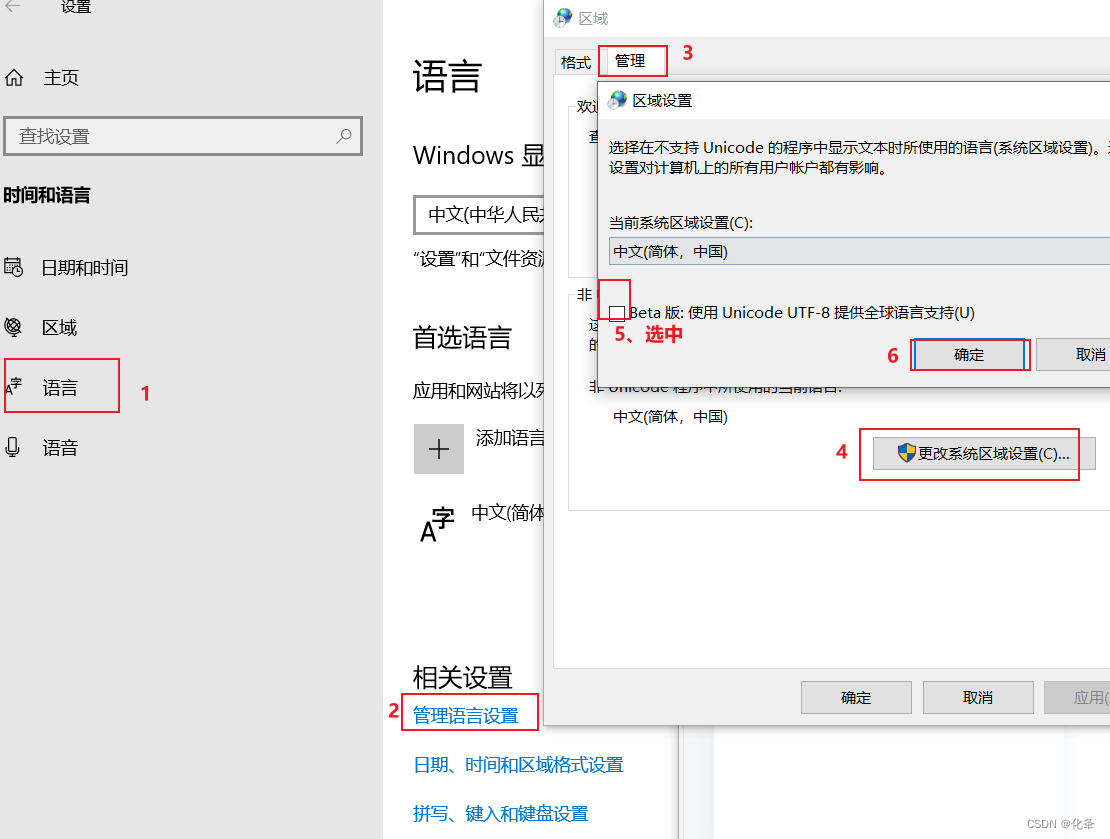Switch to the 管理 tab
Viewport: 1110px width, 839px height.
(x=632, y=61)
